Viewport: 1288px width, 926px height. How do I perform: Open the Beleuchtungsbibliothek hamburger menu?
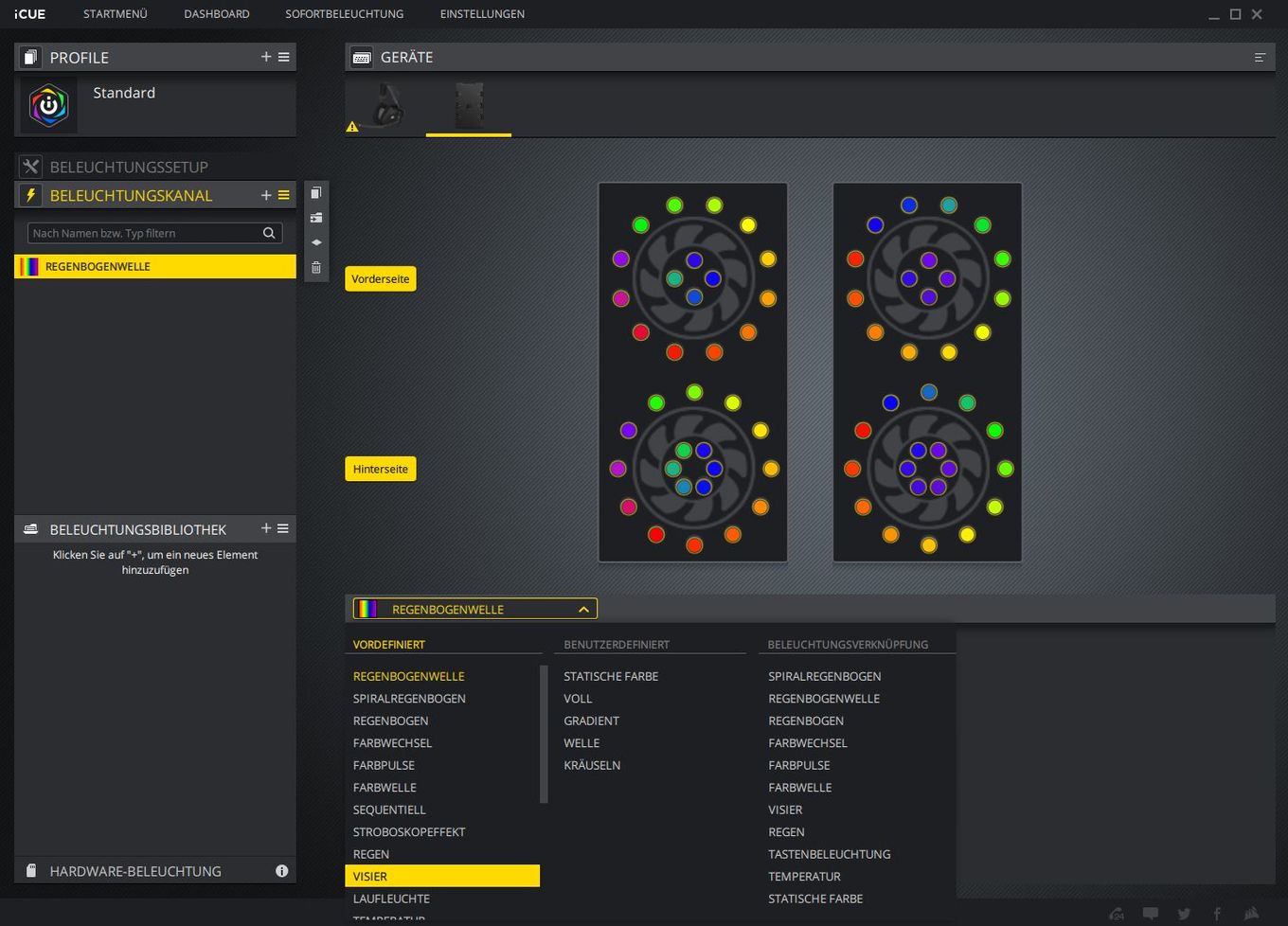[283, 528]
